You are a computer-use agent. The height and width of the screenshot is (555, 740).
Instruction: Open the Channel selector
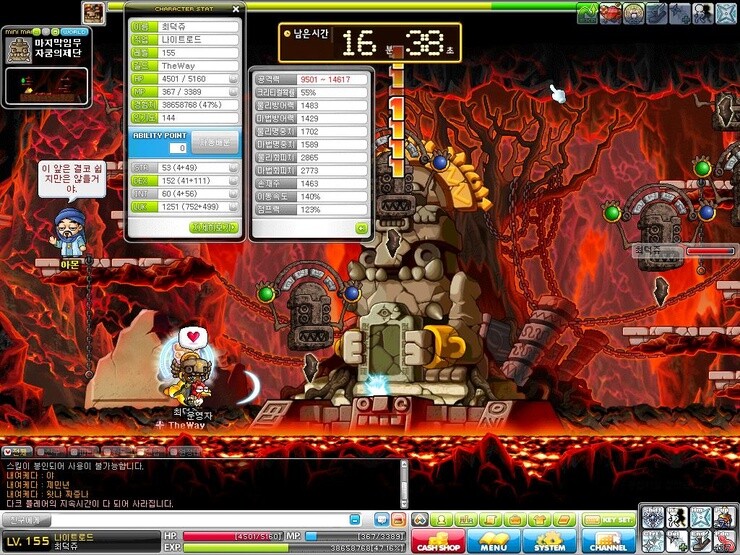click(608, 541)
